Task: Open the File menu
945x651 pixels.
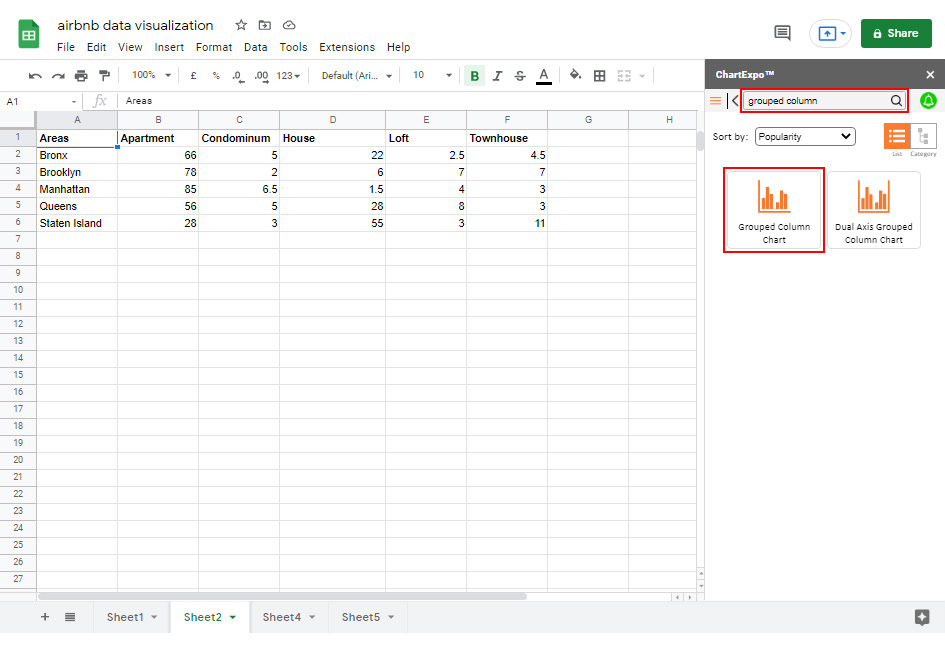Action: pyautogui.click(x=66, y=47)
